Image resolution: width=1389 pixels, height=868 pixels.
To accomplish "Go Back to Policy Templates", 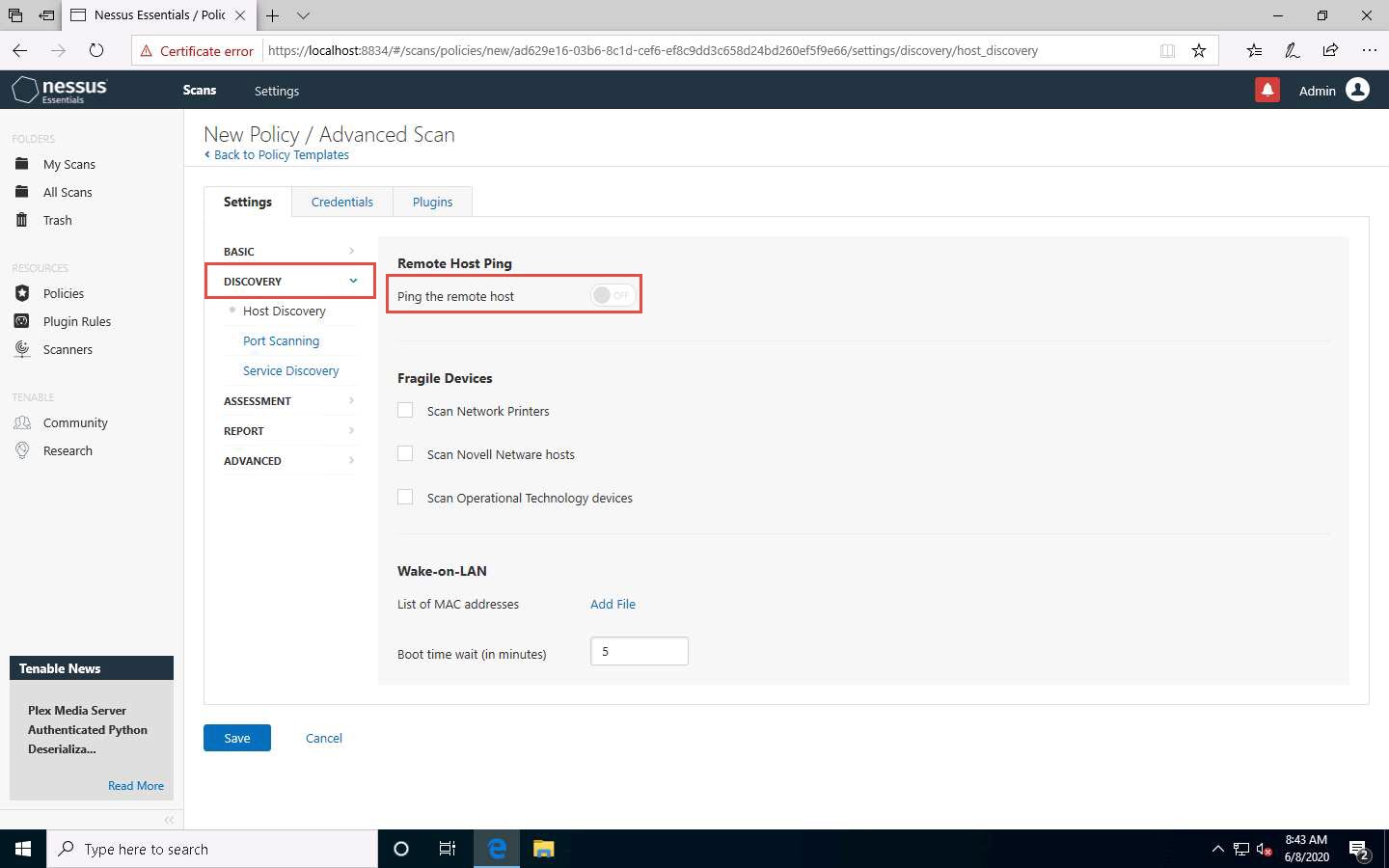I will click(277, 154).
